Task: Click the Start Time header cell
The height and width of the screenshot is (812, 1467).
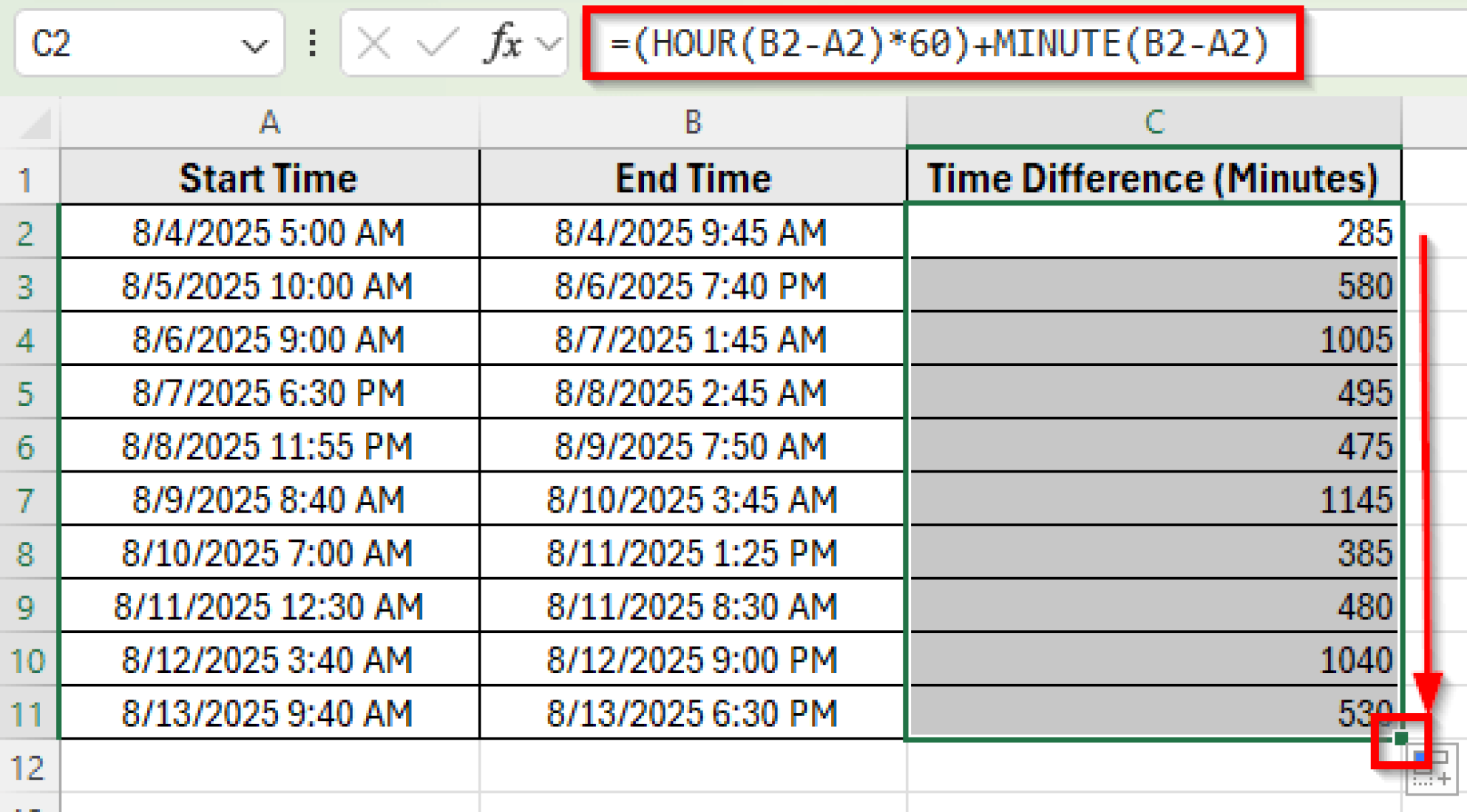Action: tap(269, 178)
